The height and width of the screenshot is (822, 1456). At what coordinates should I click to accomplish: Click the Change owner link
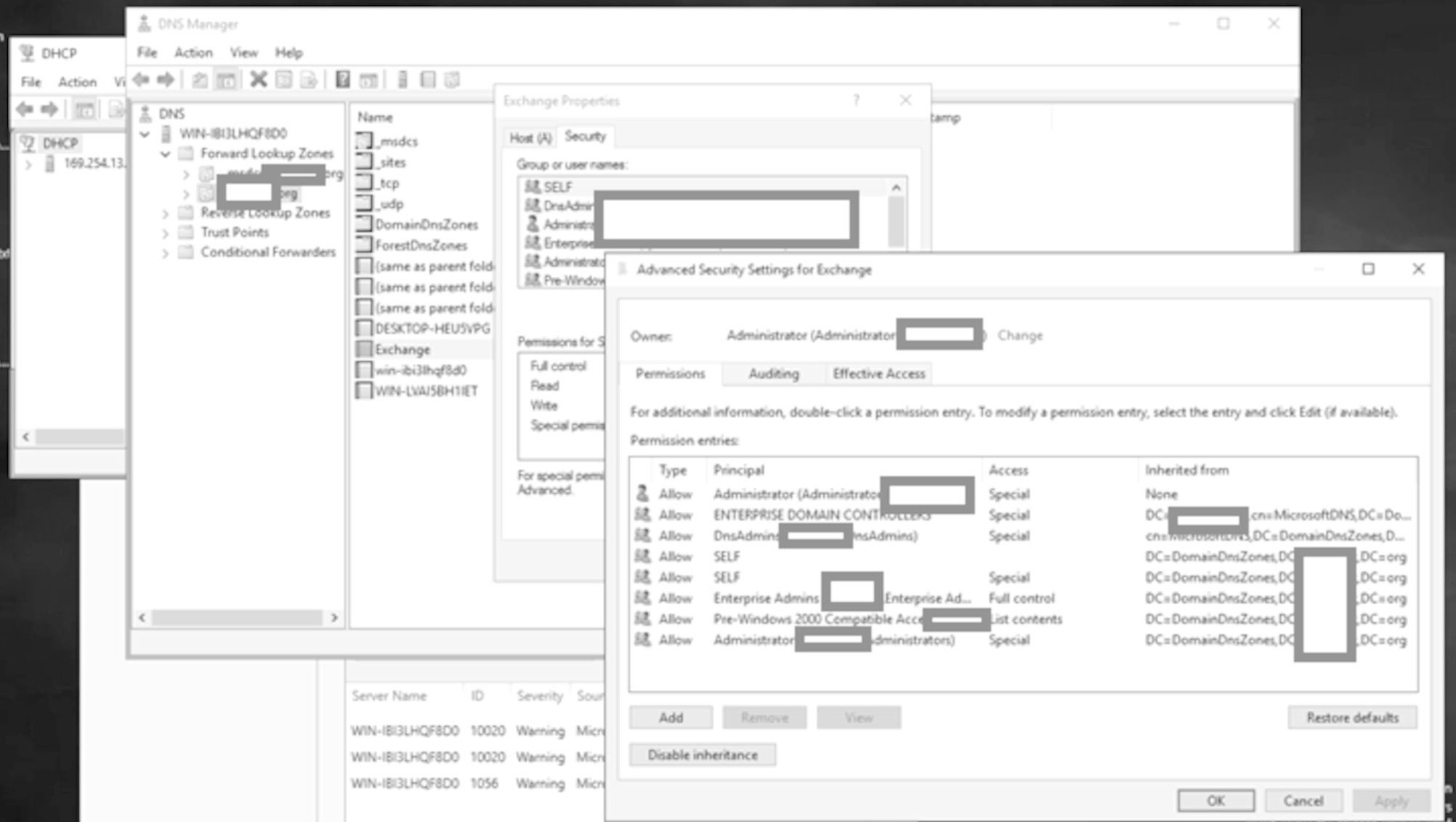point(1019,335)
